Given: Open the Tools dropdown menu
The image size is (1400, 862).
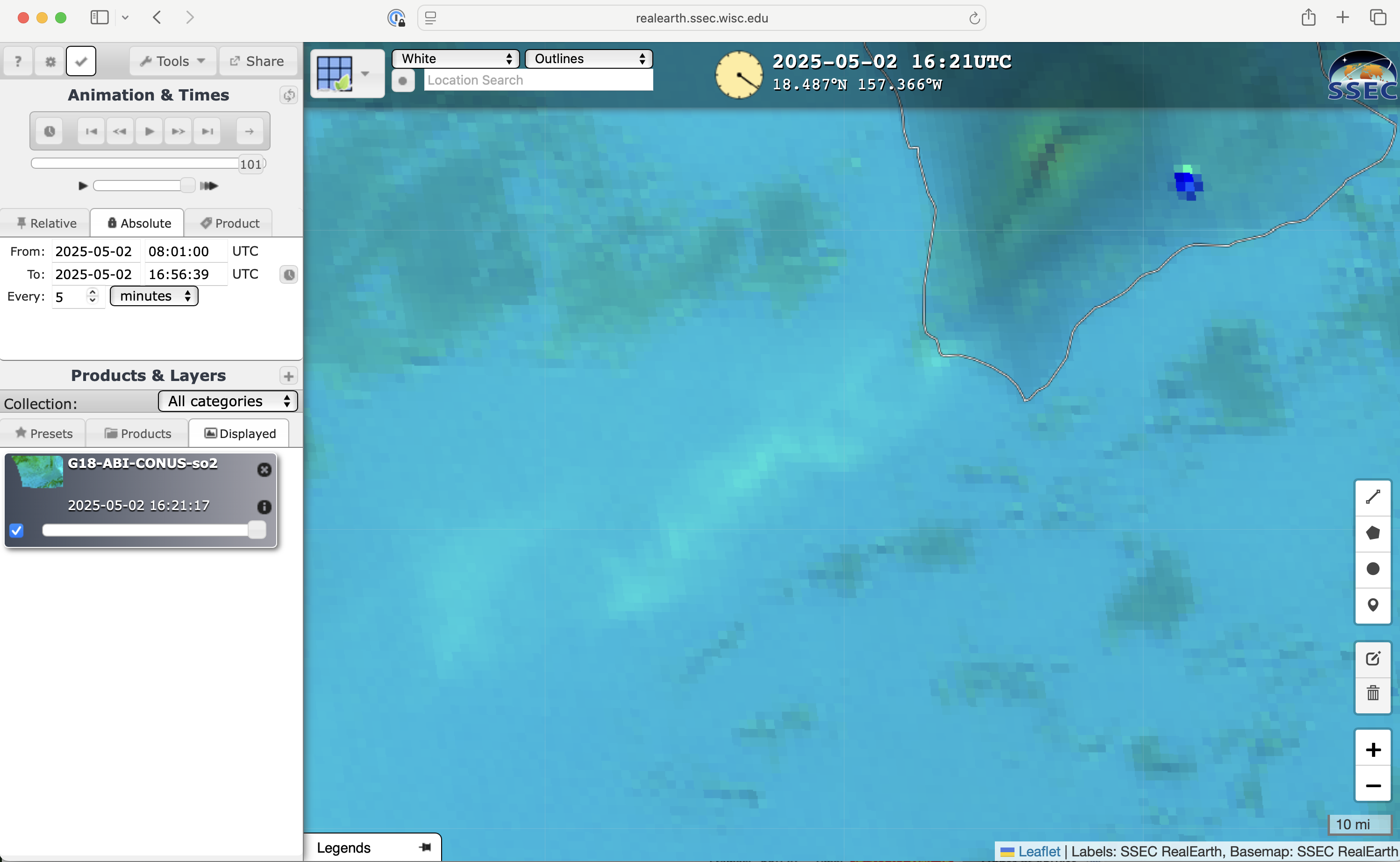Looking at the screenshot, I should click(x=172, y=61).
